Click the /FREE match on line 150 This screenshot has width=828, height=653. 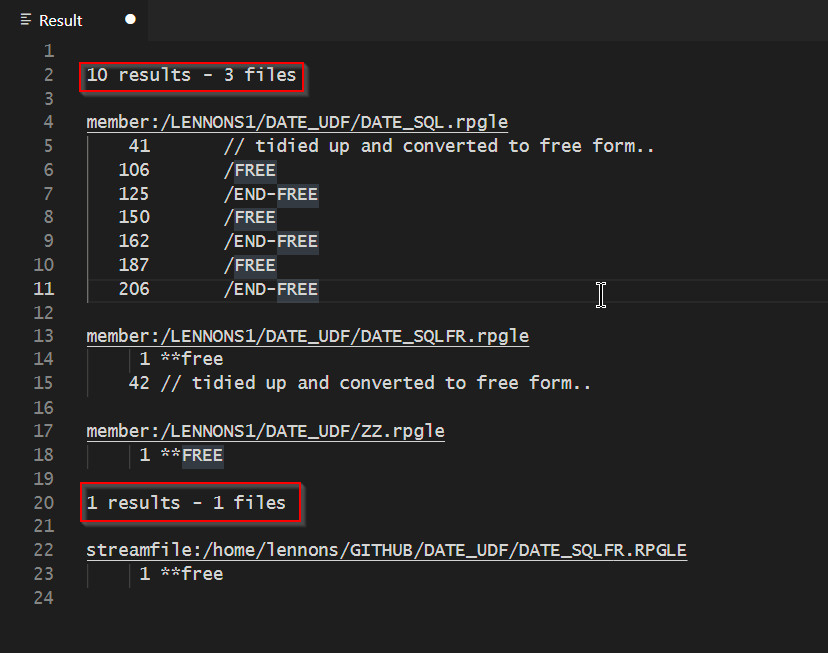pyautogui.click(x=250, y=216)
